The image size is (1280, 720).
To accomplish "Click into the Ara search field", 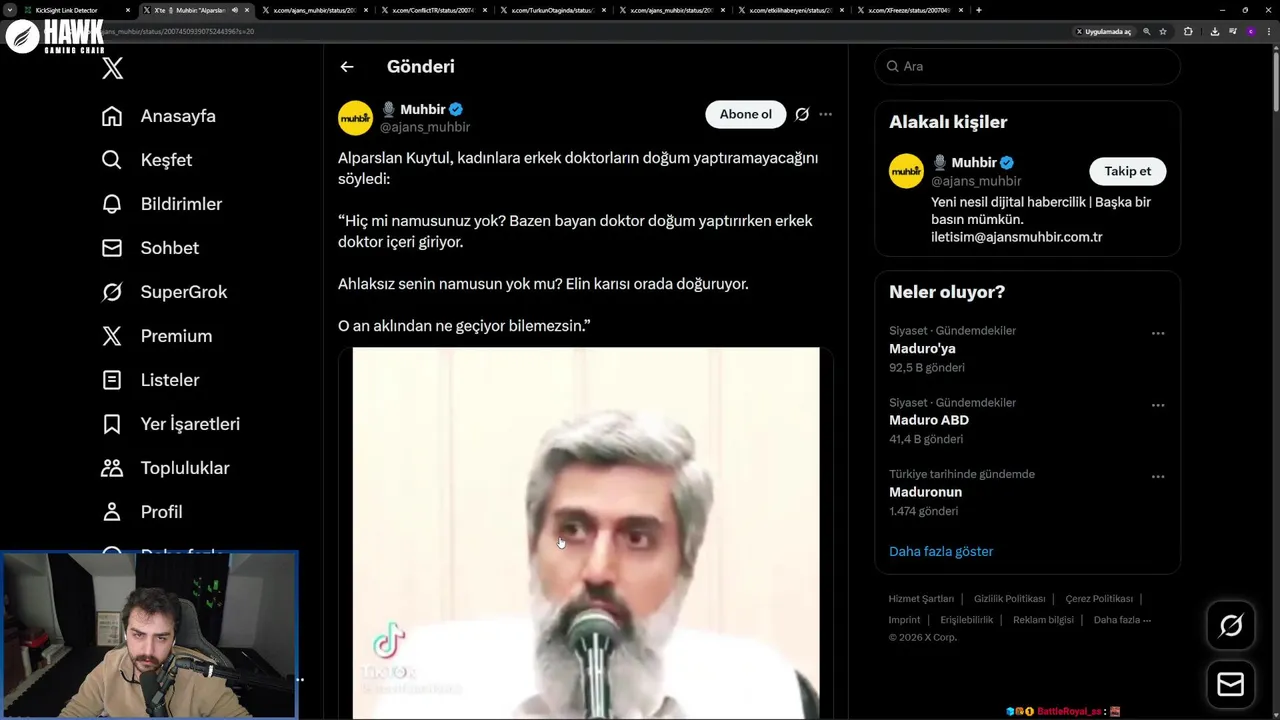I will pos(1027,66).
